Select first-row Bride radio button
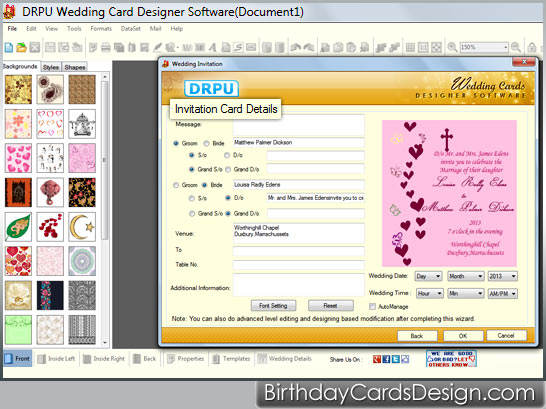This screenshot has height=409, width=546. [x=206, y=143]
